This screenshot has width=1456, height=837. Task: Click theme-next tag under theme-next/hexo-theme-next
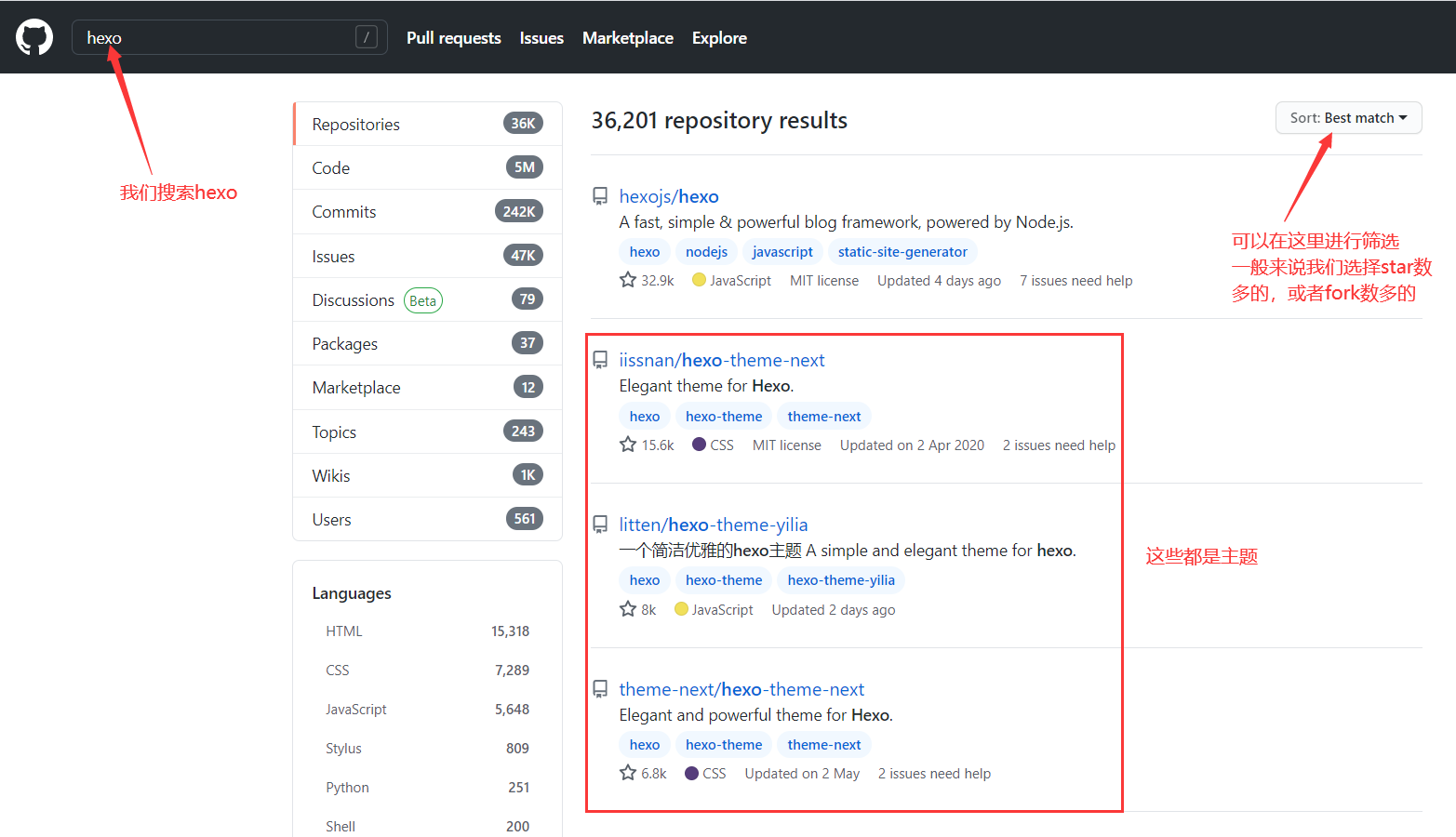tap(824, 745)
